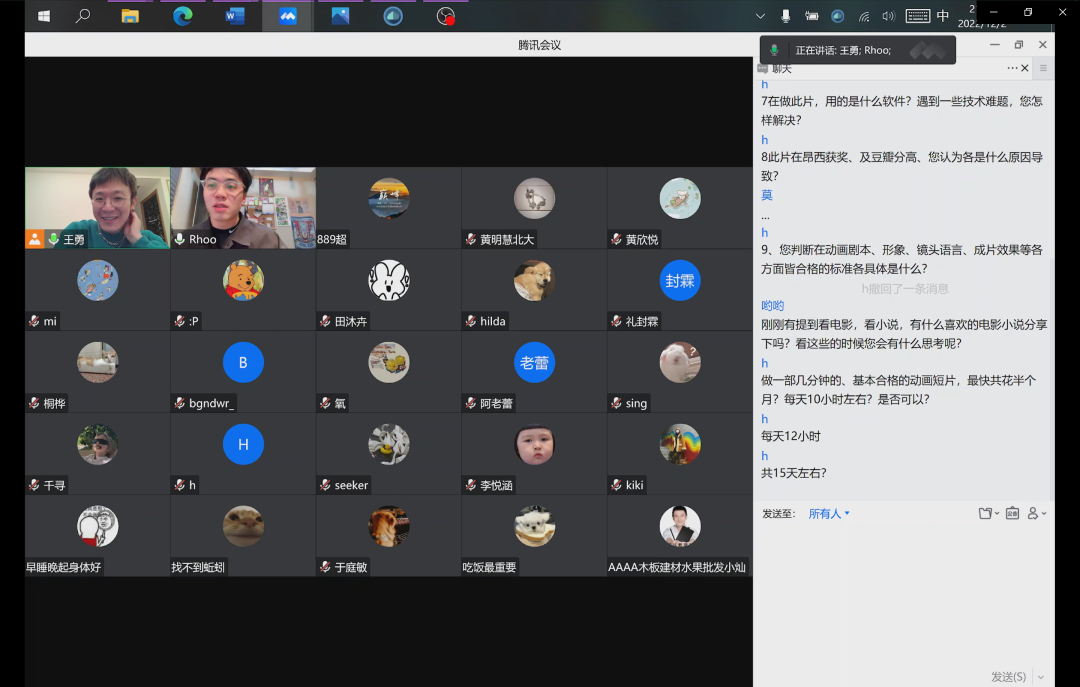Click the 腾讯会议 window title
The height and width of the screenshot is (687, 1080).
coord(539,45)
